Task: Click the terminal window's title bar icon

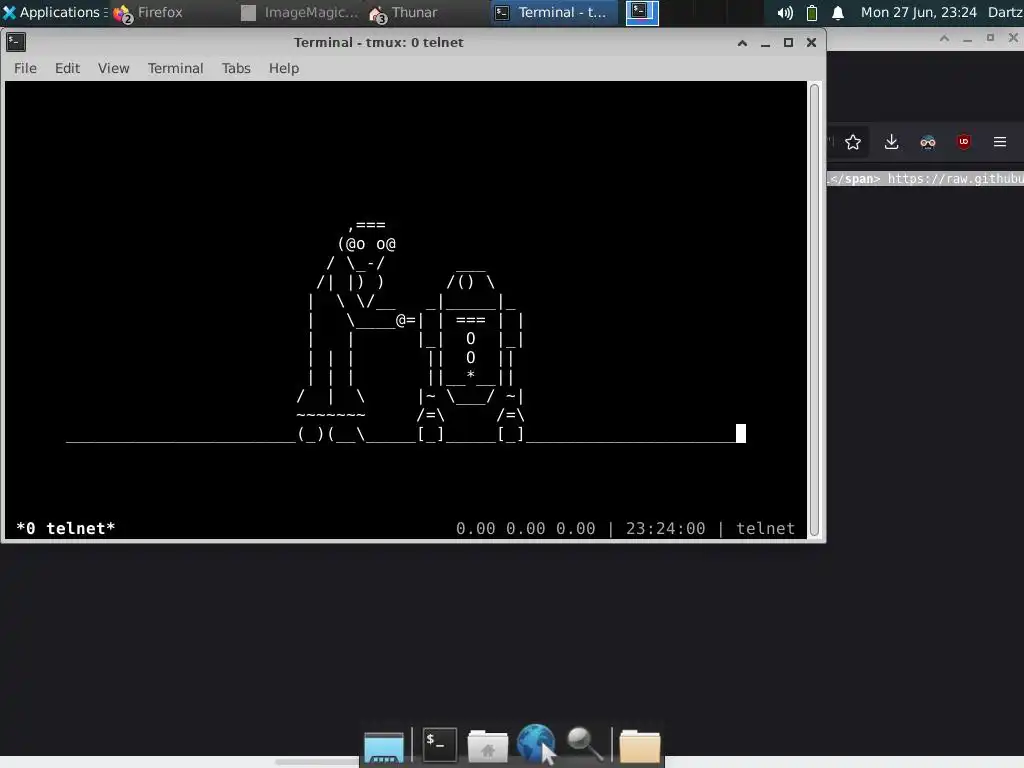Action: [16, 42]
